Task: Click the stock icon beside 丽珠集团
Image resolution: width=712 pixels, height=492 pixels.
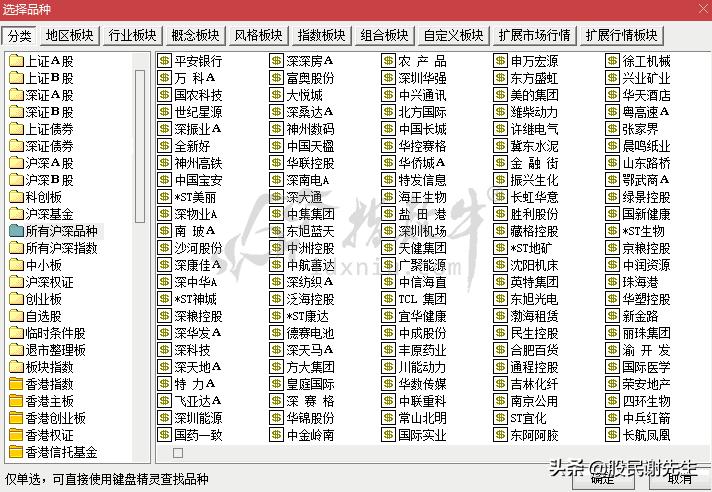Action: click(612, 333)
